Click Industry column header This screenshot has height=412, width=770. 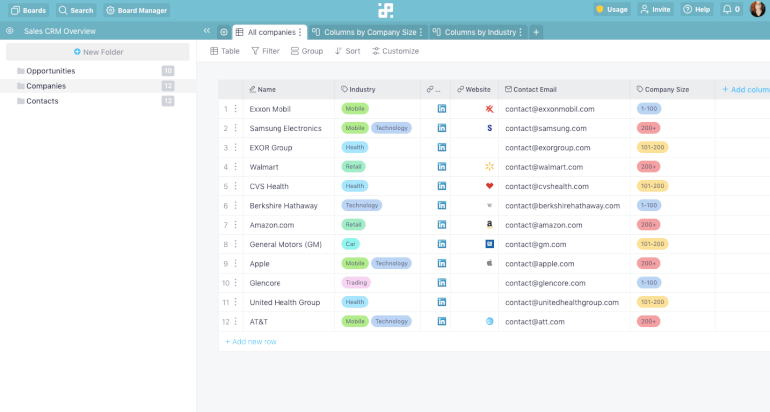377,89
